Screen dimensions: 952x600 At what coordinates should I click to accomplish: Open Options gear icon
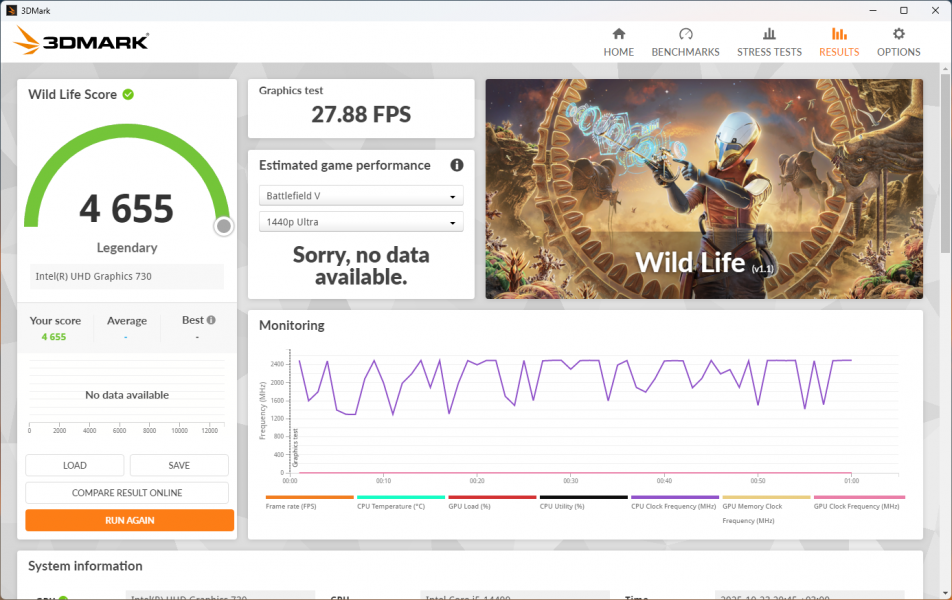click(898, 34)
